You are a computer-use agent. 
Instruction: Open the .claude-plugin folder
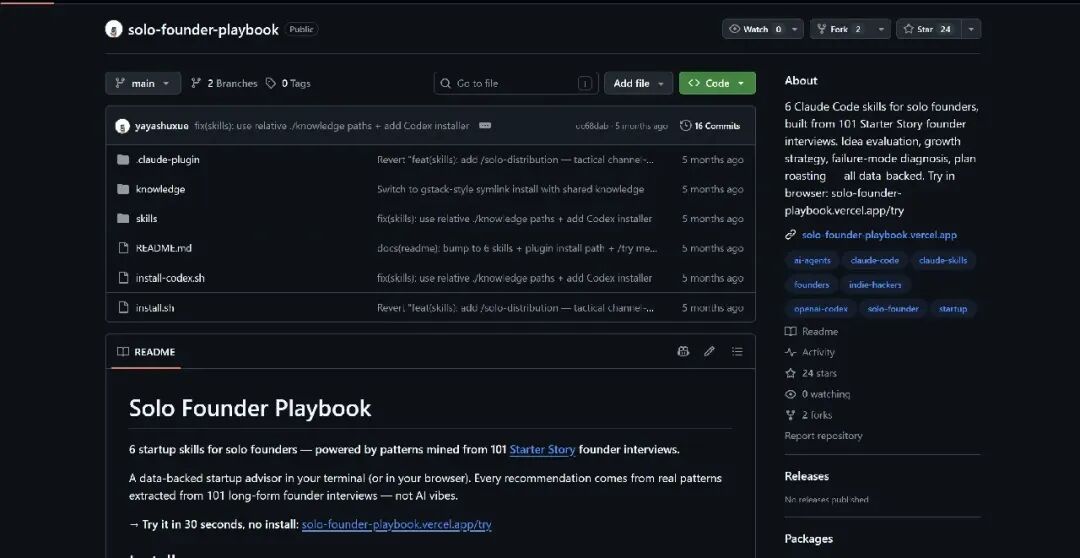tap(167, 160)
